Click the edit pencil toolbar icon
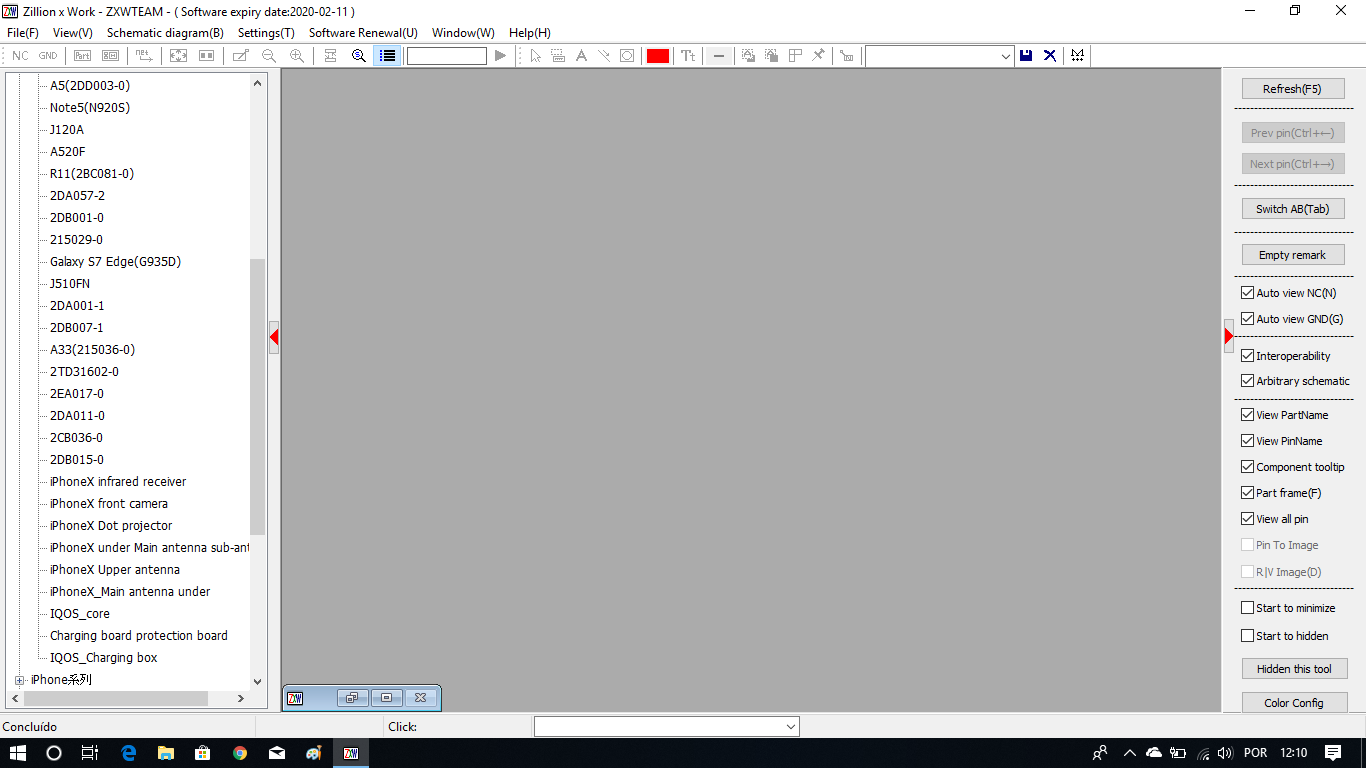 (x=241, y=56)
